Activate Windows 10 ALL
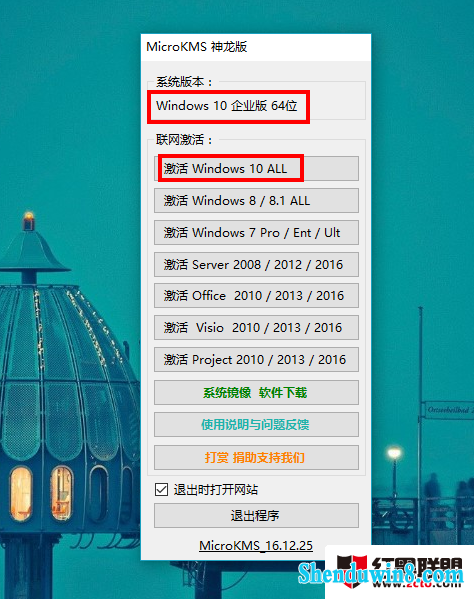Viewport: 474px width, 599px height. [256, 168]
